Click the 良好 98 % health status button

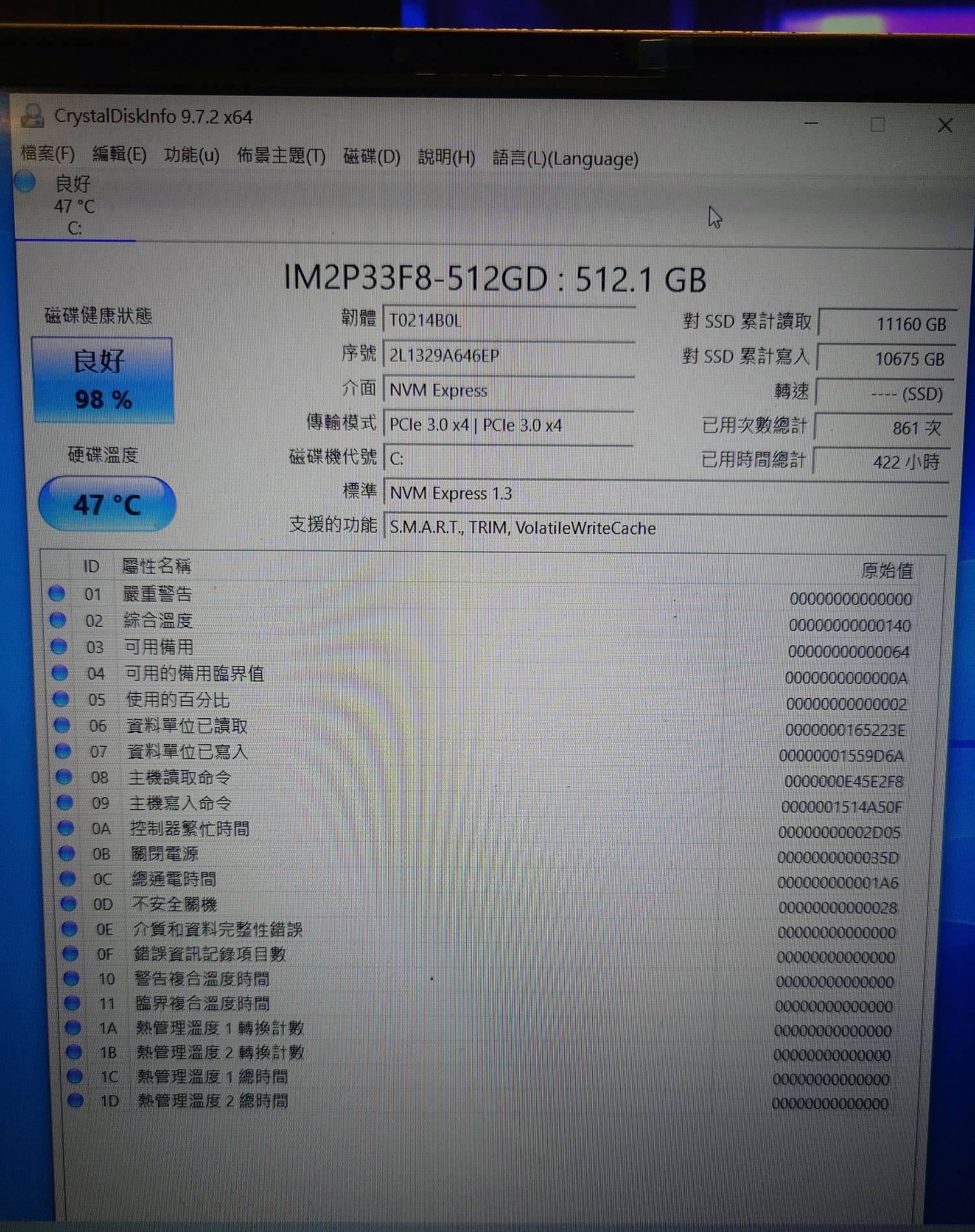pyautogui.click(x=103, y=380)
